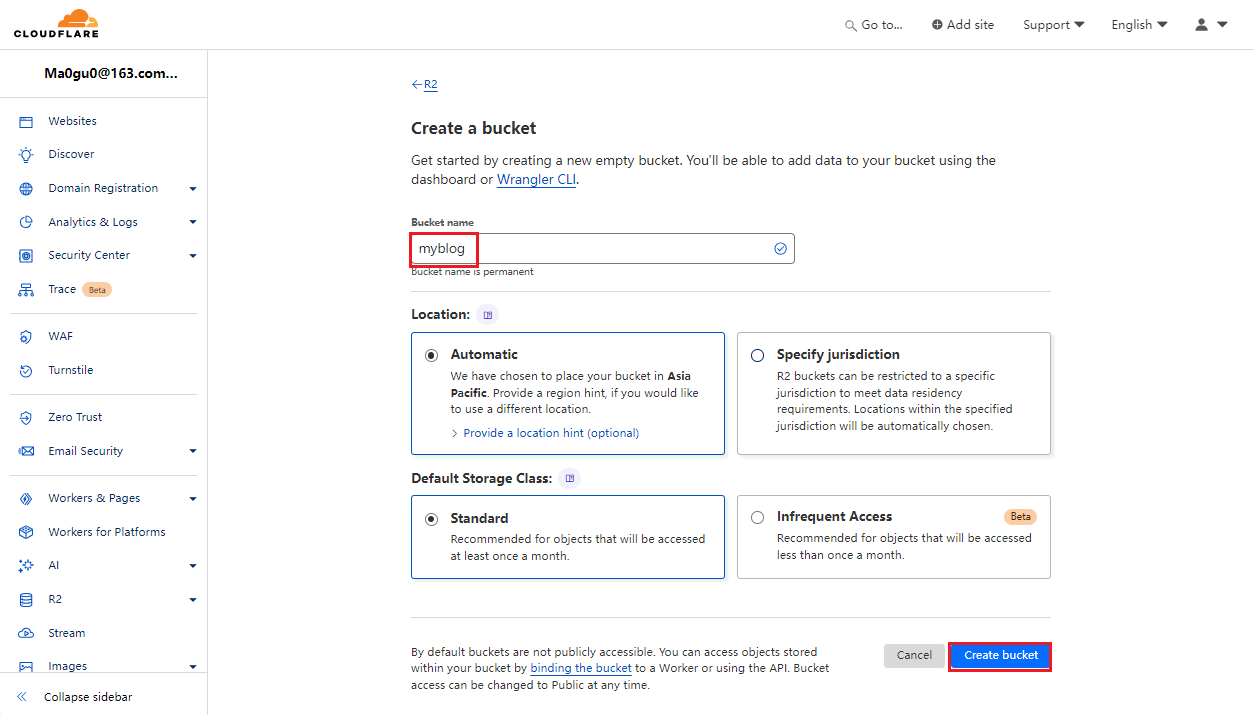
Task: Click the Bucket name input field
Action: coord(603,249)
